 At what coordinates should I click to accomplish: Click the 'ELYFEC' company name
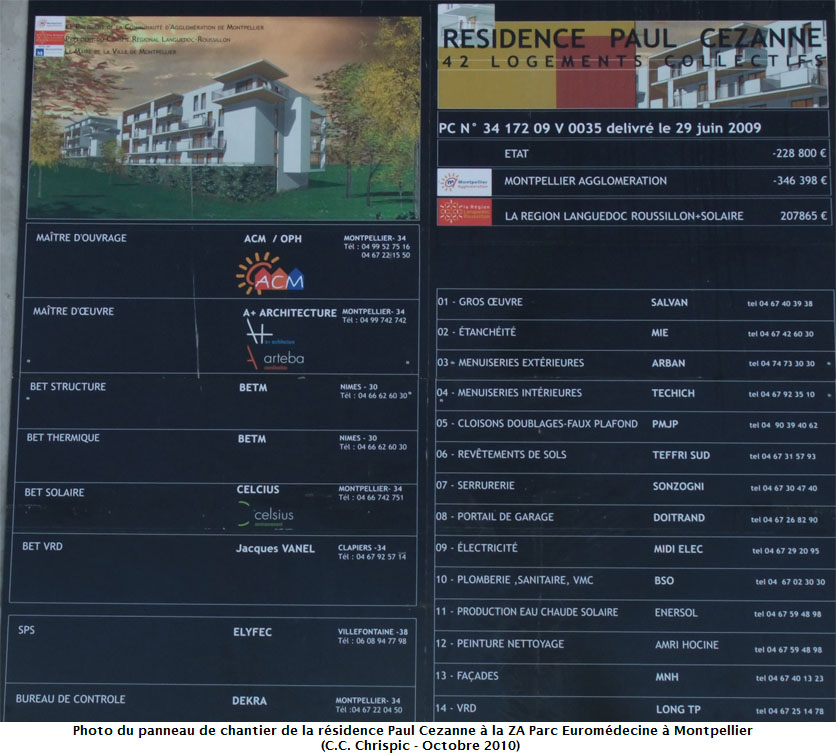click(252, 632)
